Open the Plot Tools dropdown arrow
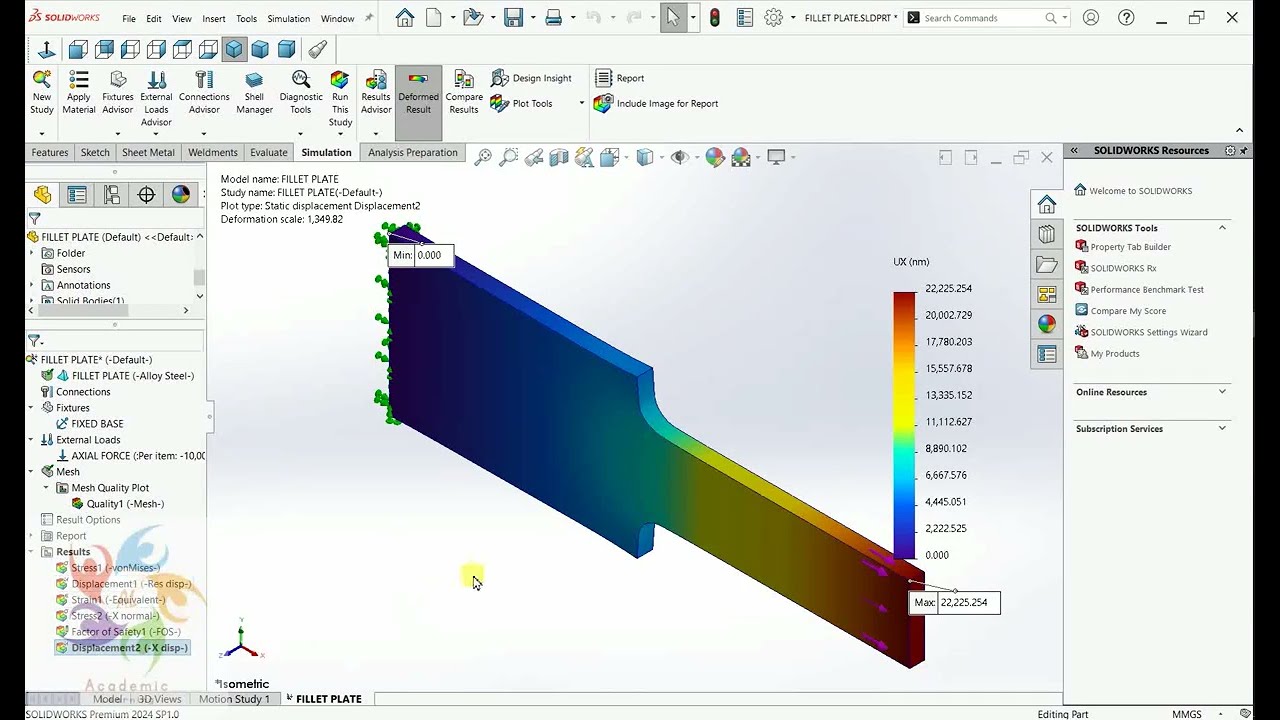The image size is (1280, 720). click(581, 103)
